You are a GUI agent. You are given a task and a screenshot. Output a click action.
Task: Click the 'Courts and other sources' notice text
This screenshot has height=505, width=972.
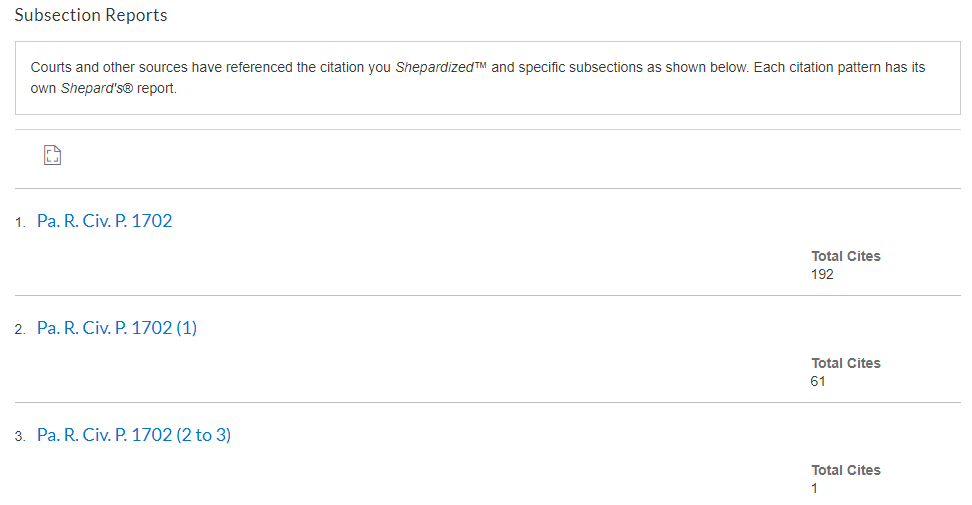(x=108, y=67)
